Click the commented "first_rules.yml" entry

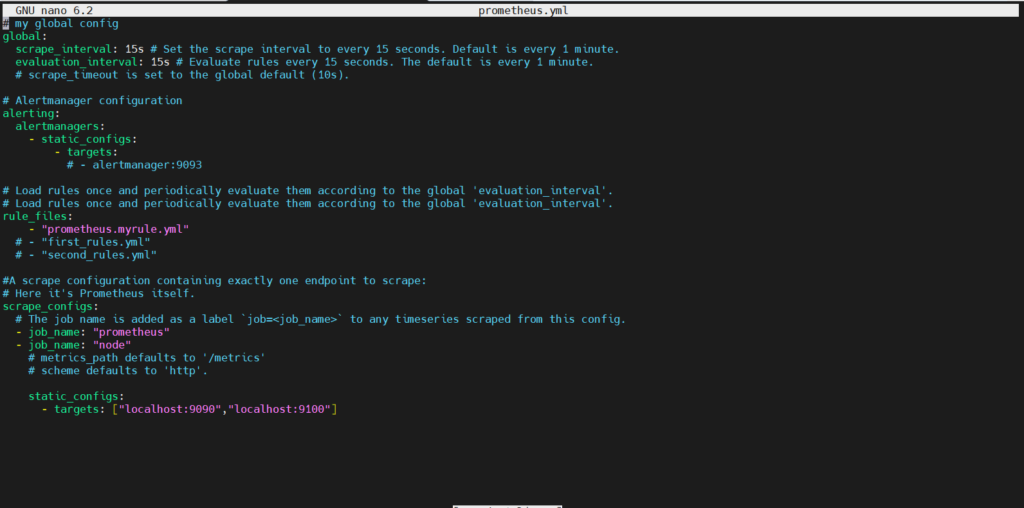(95, 242)
